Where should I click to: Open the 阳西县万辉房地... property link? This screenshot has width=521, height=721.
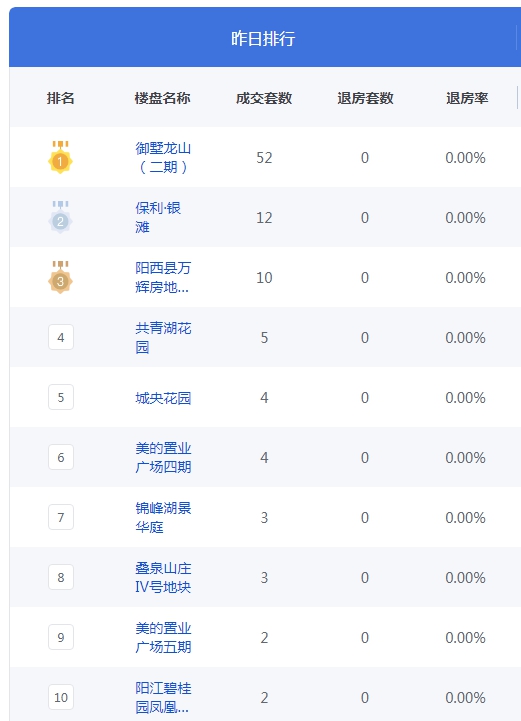pos(163,277)
